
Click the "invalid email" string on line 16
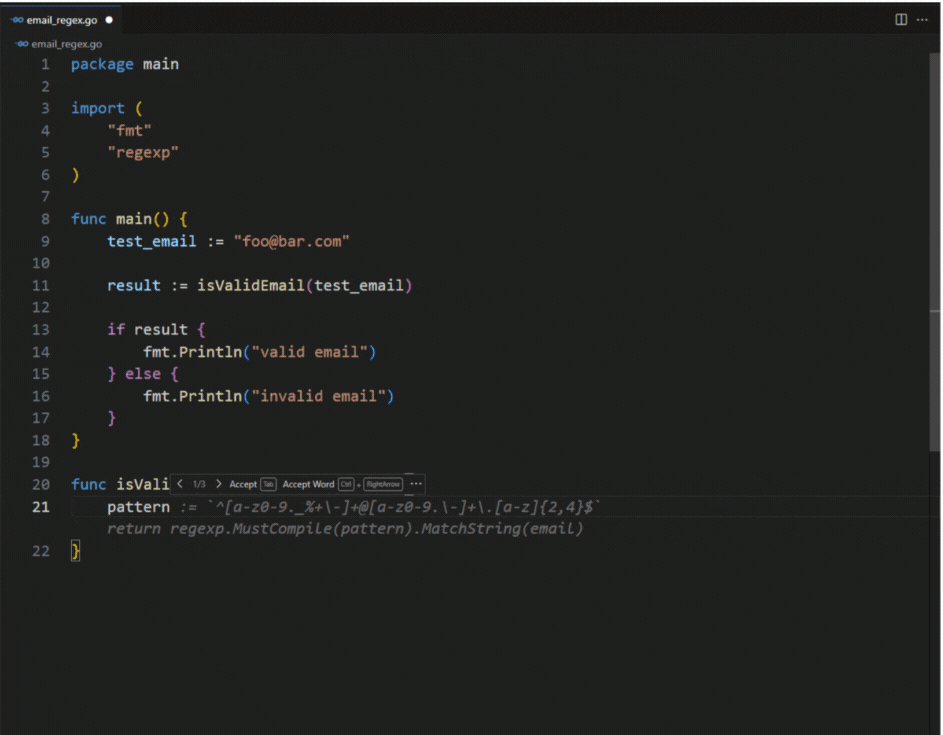322,396
